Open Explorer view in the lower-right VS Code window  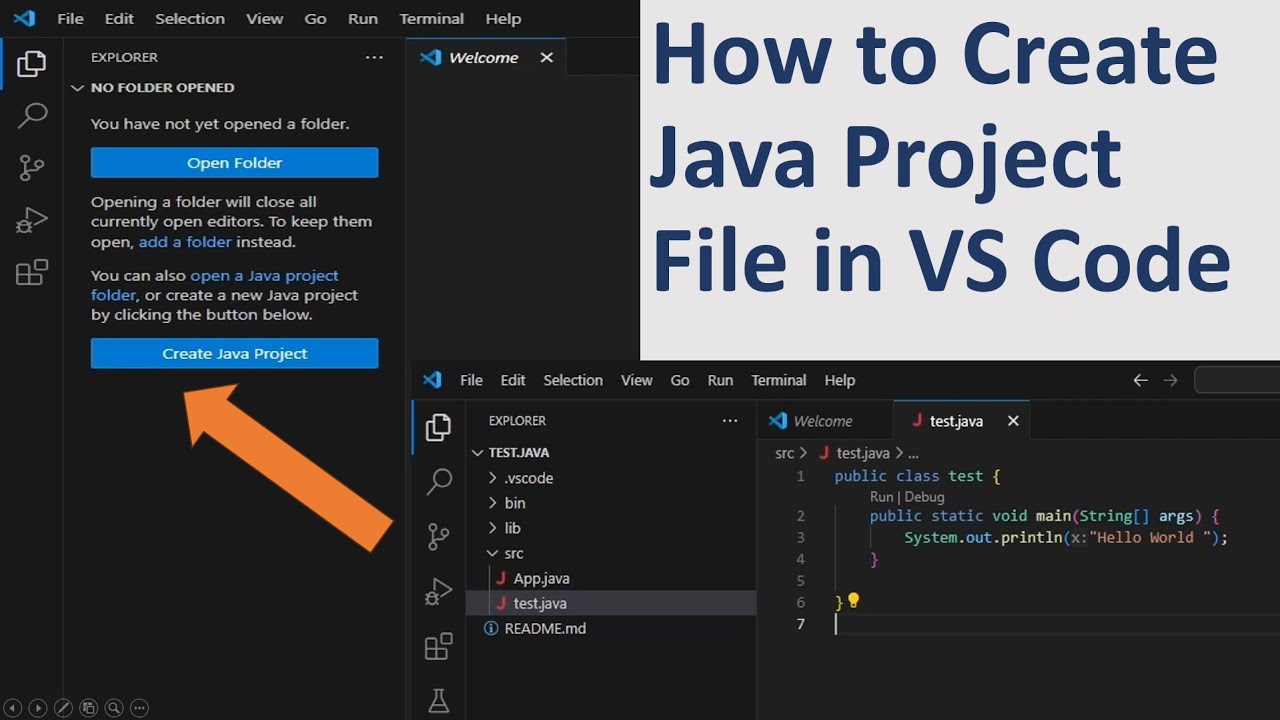pos(438,427)
